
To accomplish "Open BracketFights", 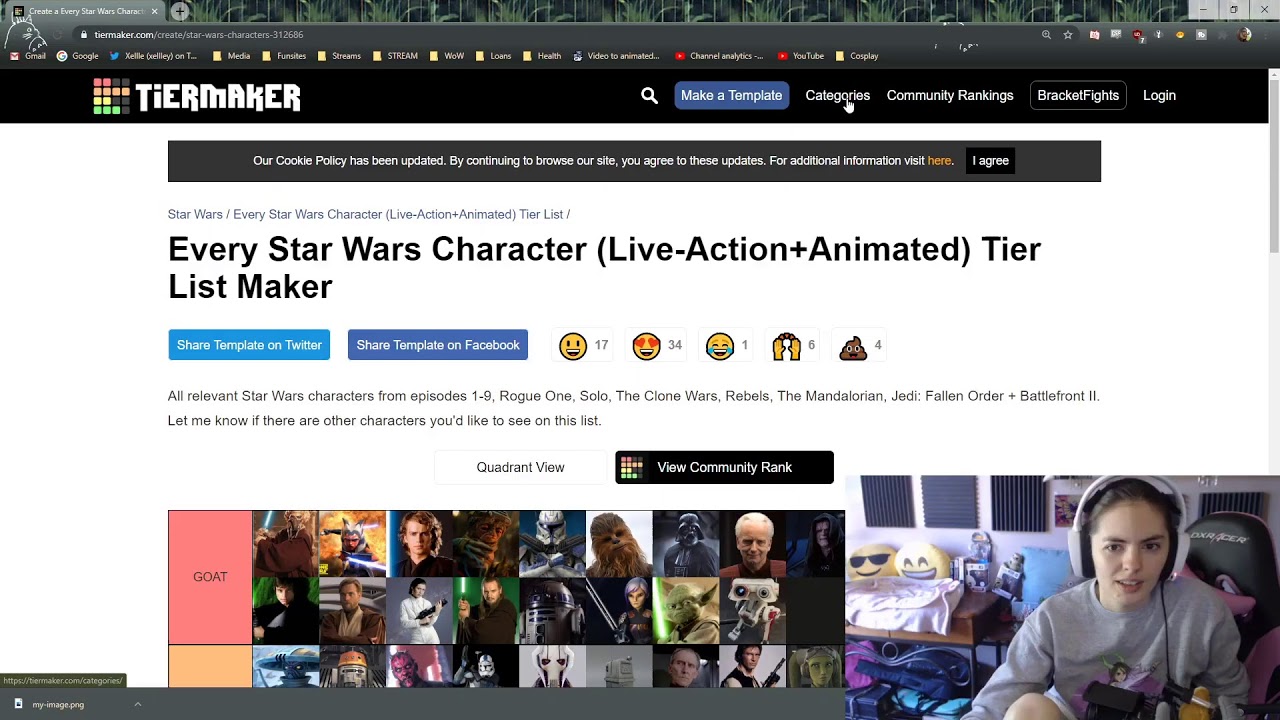I will [1078, 95].
